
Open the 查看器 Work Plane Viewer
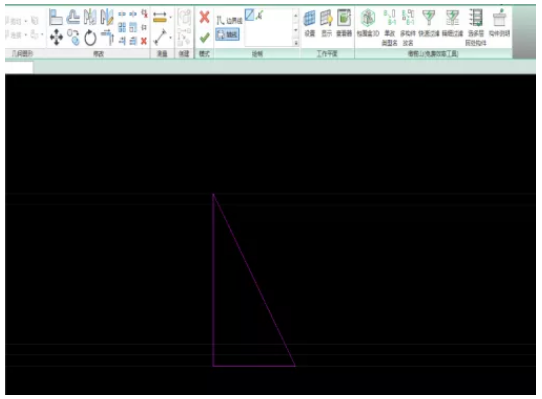[x=344, y=23]
